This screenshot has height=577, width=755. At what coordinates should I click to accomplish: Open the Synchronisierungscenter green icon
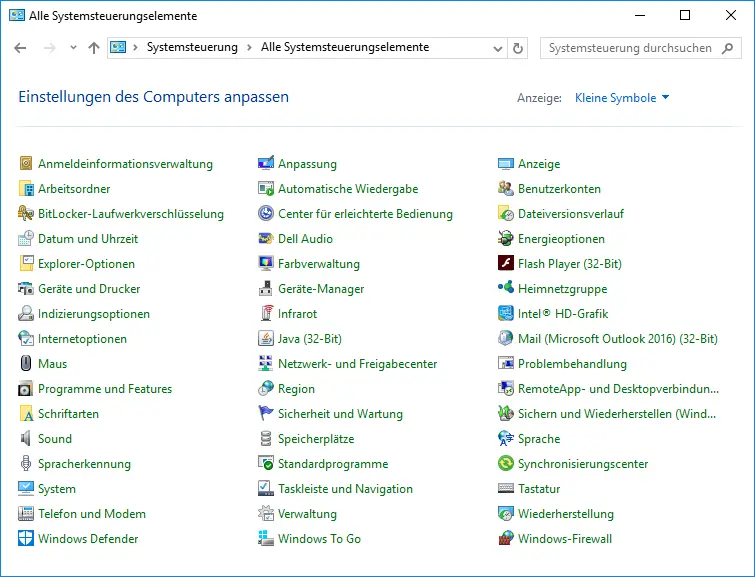pyautogui.click(x=506, y=464)
